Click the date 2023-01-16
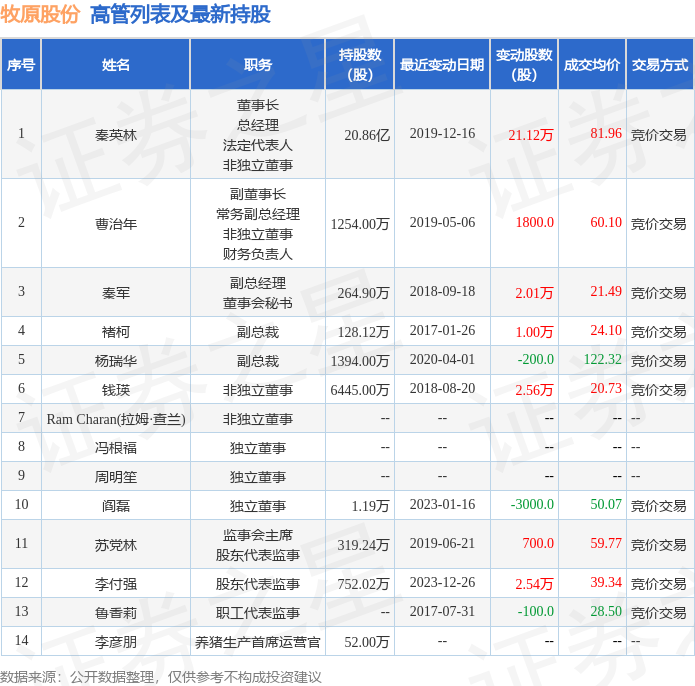Screen dimensions: 695x686 [442, 504]
